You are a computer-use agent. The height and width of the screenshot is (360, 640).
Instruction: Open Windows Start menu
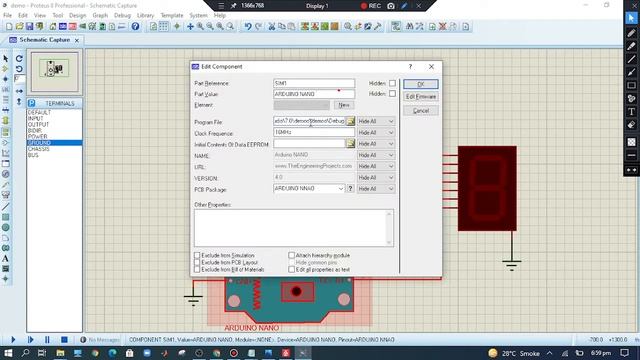coord(8,353)
